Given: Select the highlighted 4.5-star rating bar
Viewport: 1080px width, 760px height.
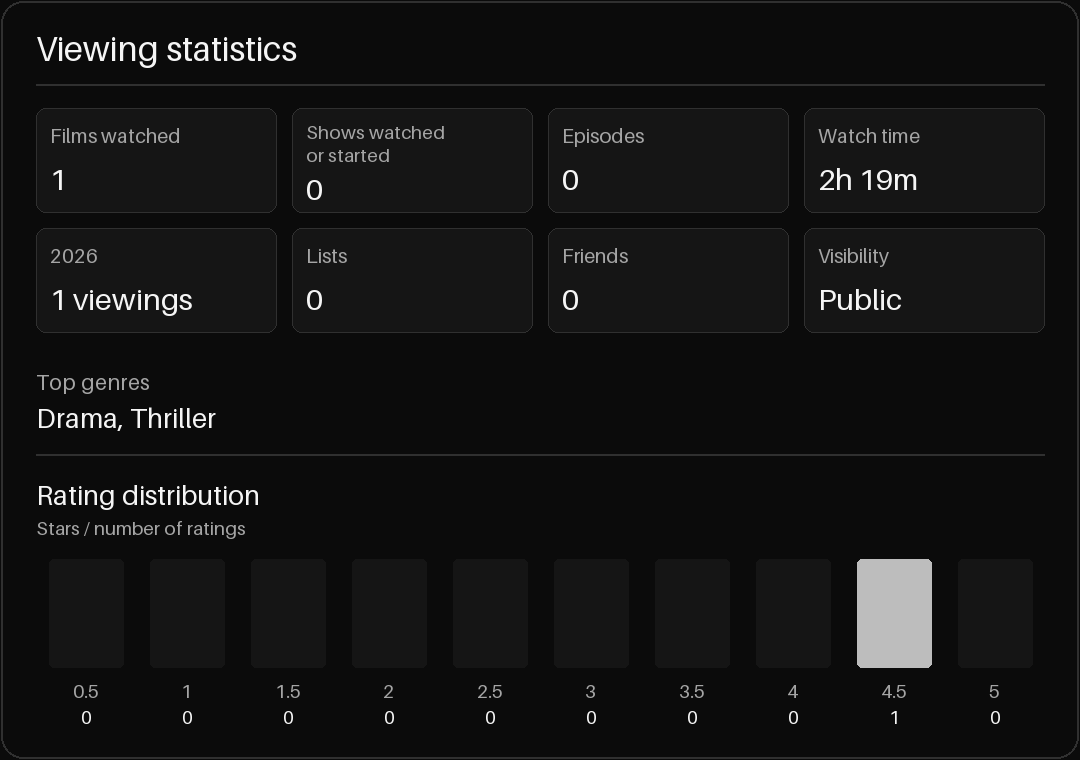Looking at the screenshot, I should [894, 613].
